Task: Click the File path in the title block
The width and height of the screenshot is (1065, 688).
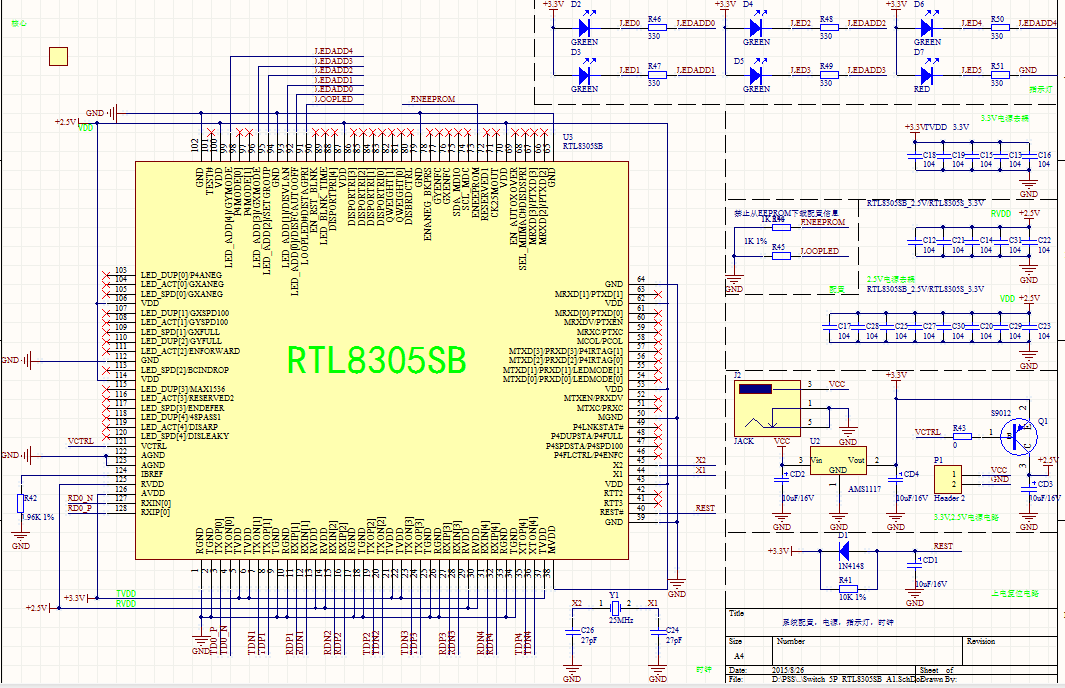Action: [845, 679]
